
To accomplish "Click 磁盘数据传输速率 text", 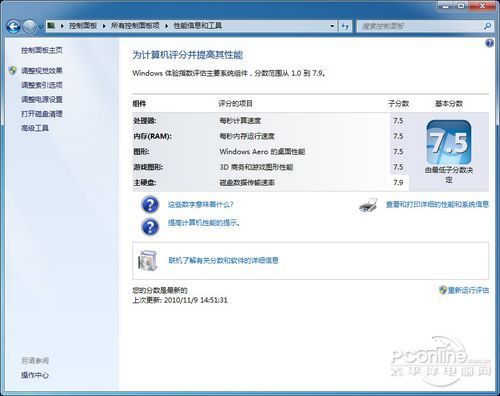I will [x=247, y=183].
